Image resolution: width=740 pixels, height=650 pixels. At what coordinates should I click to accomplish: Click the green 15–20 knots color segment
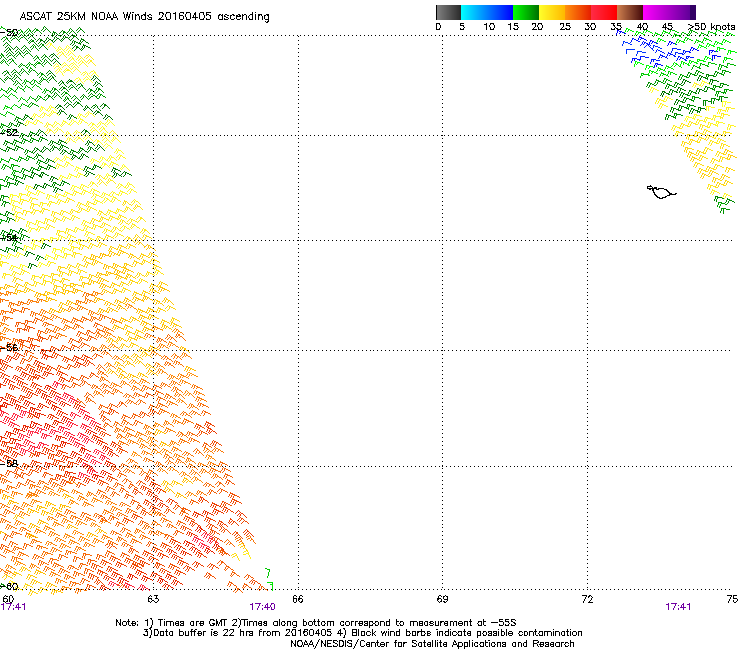[x=526, y=12]
